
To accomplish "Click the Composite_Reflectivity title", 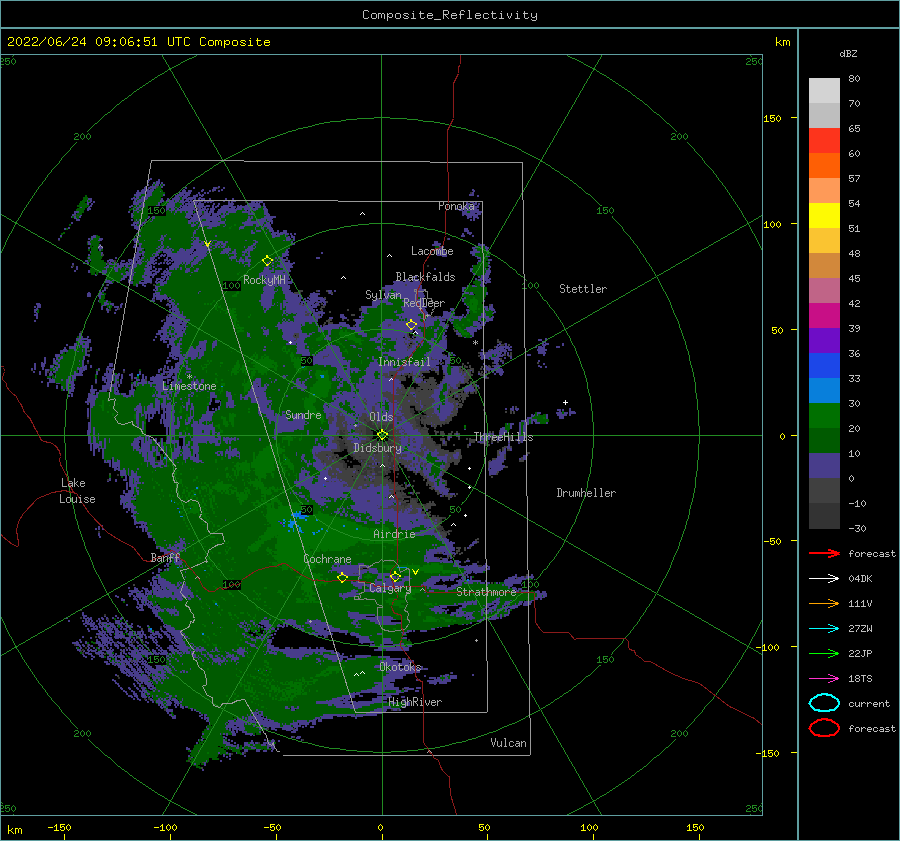I will tap(449, 15).
